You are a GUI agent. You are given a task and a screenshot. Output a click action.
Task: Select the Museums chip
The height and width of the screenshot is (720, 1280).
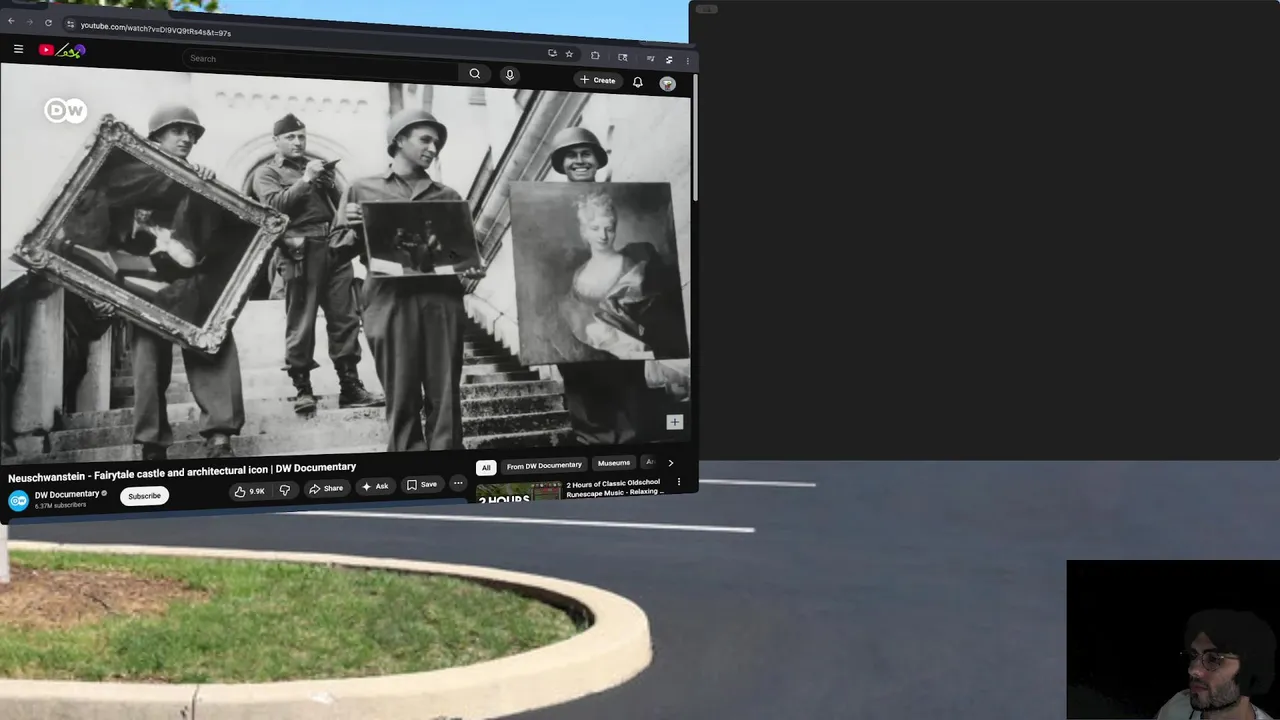pyautogui.click(x=614, y=463)
